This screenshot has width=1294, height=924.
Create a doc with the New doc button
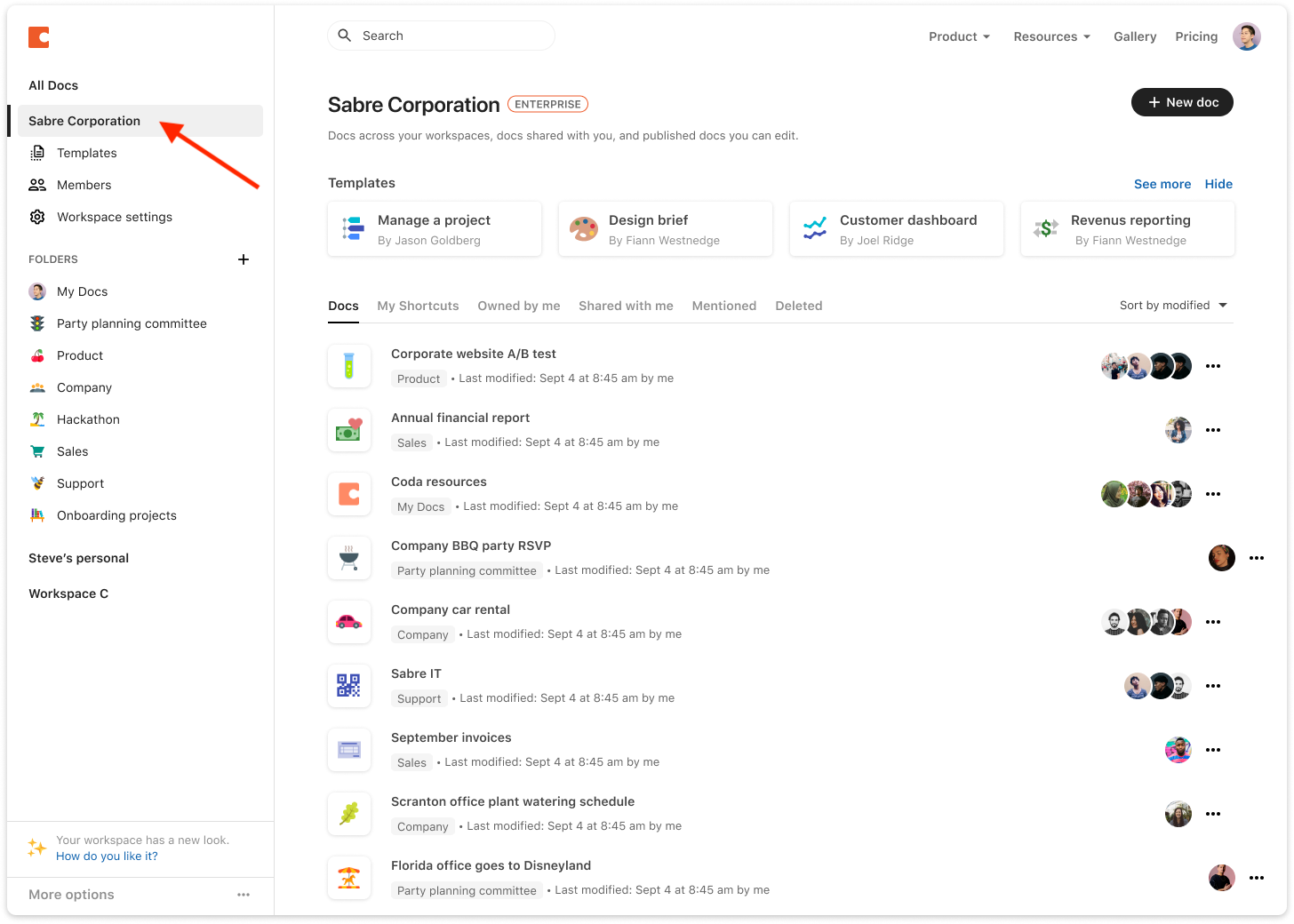tap(1182, 102)
